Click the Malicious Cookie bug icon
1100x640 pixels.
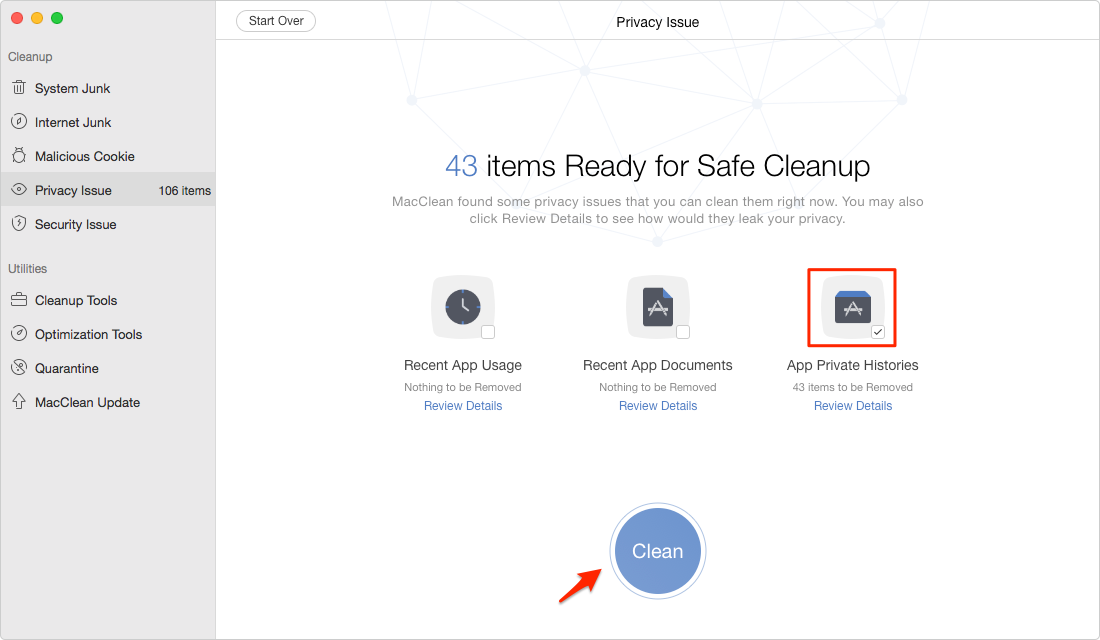(18, 156)
